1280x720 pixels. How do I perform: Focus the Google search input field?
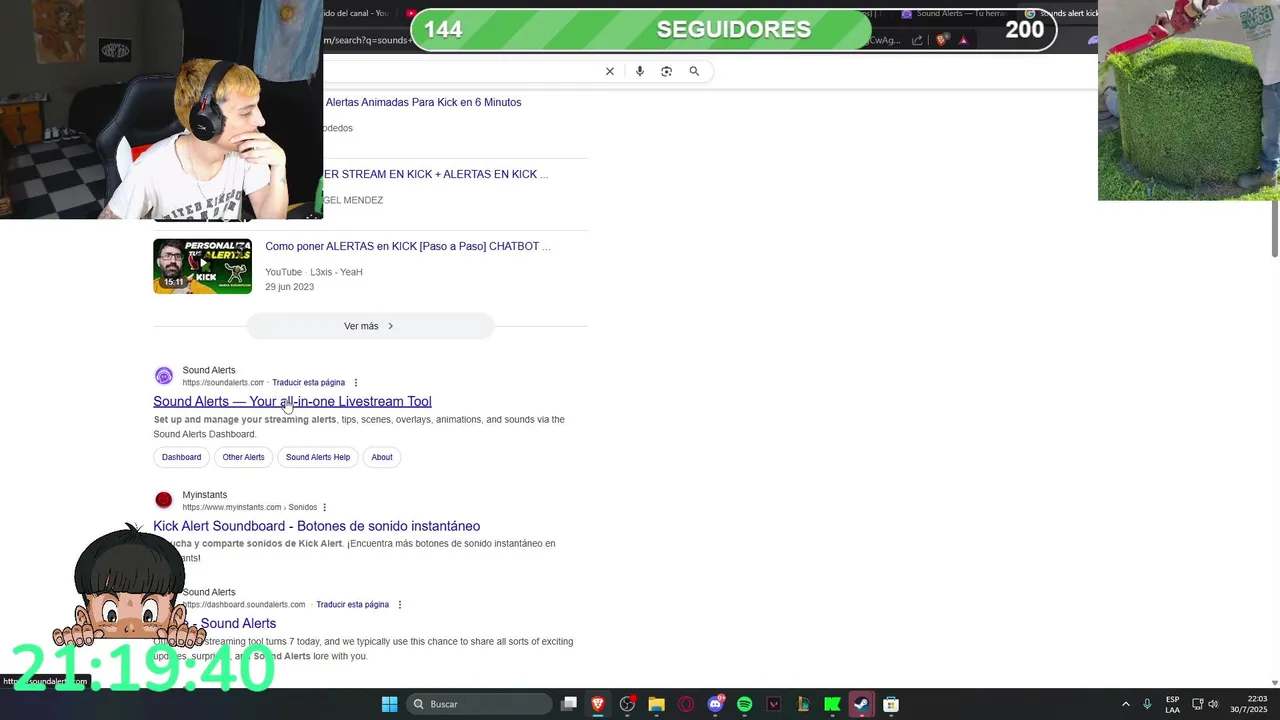tap(460, 71)
